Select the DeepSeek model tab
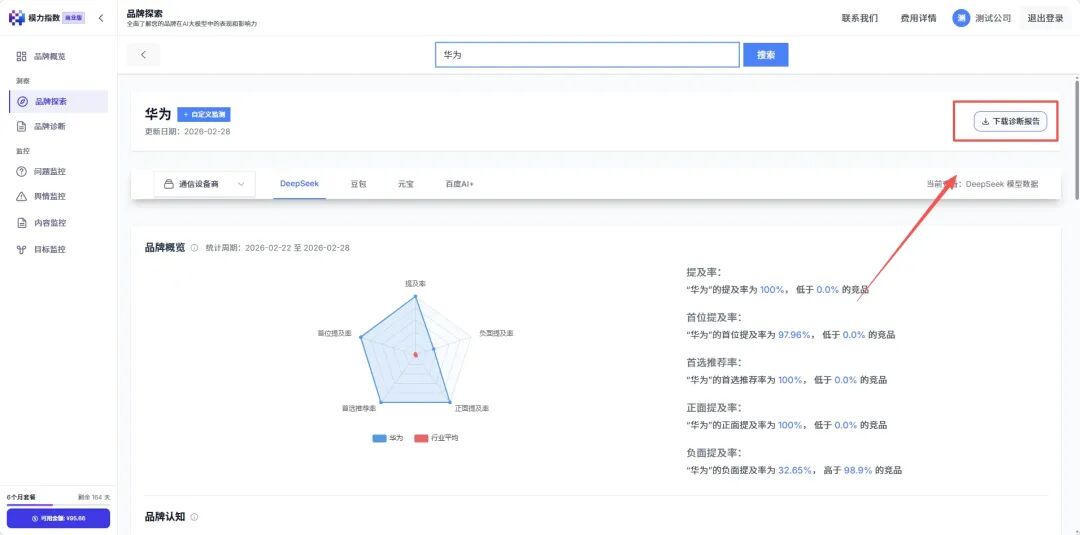The width and height of the screenshot is (1080, 535). [300, 184]
